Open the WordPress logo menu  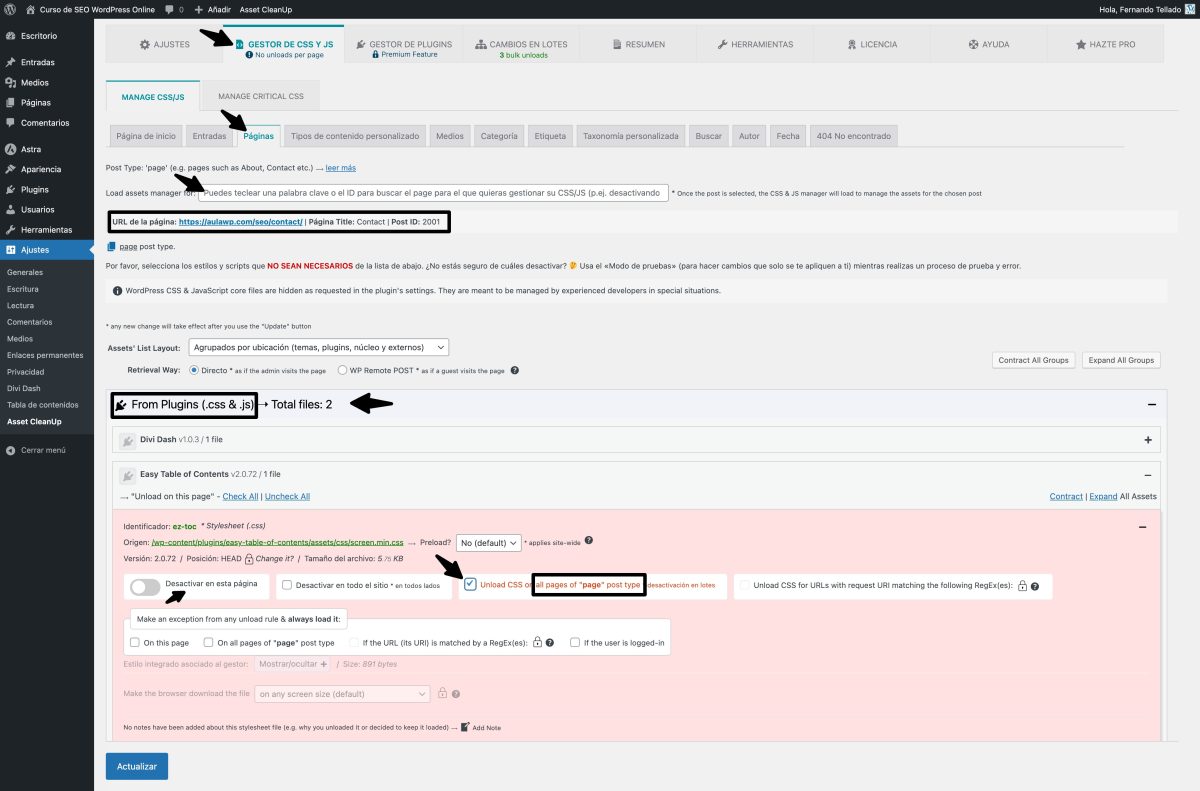pyautogui.click(x=10, y=9)
